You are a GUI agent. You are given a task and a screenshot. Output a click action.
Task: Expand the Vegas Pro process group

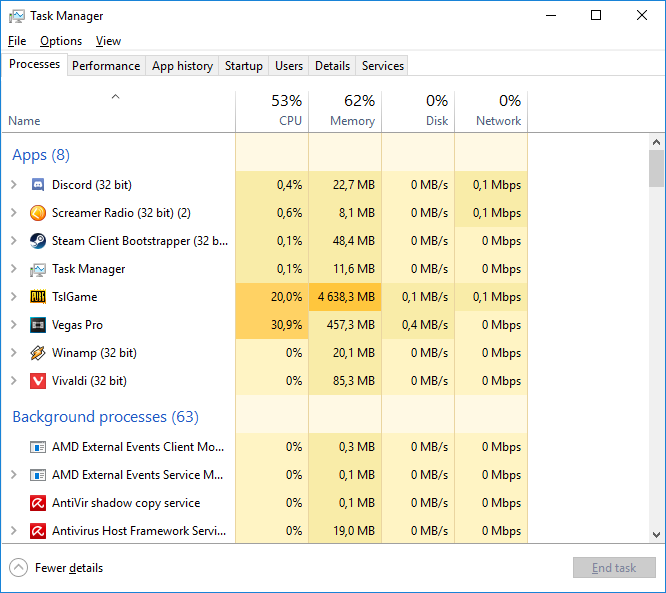pyautogui.click(x=14, y=325)
